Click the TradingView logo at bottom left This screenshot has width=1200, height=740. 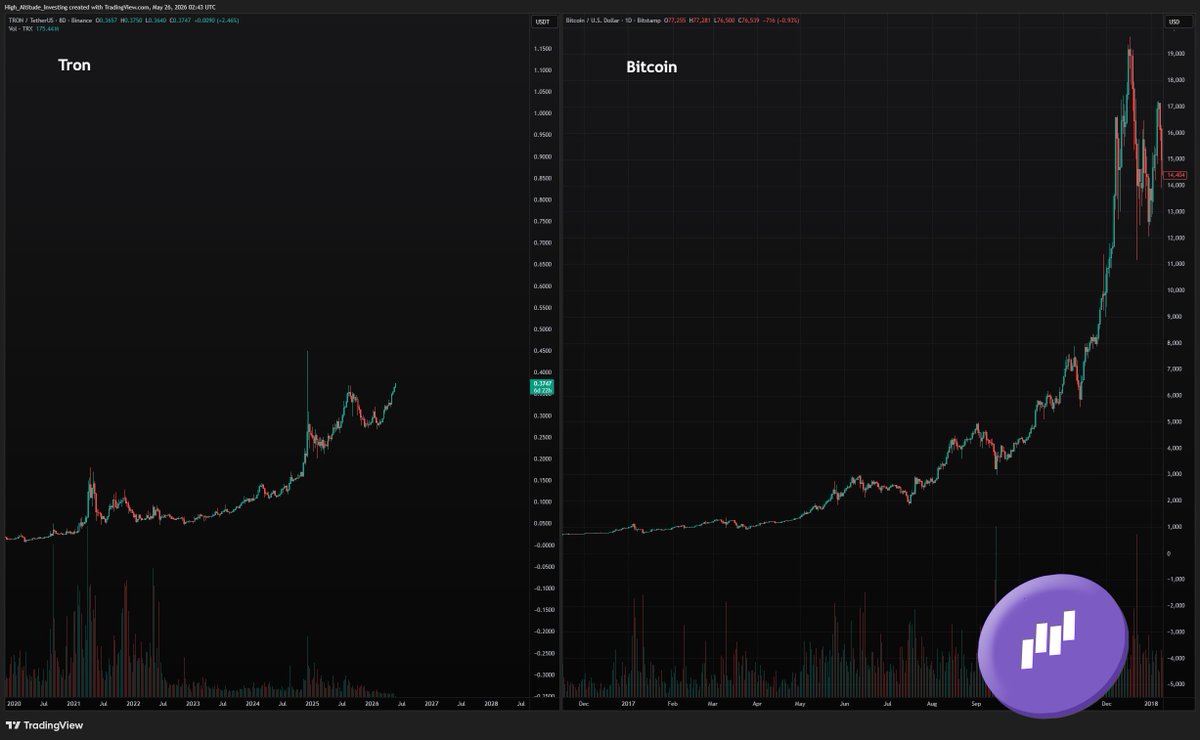pos(44,726)
